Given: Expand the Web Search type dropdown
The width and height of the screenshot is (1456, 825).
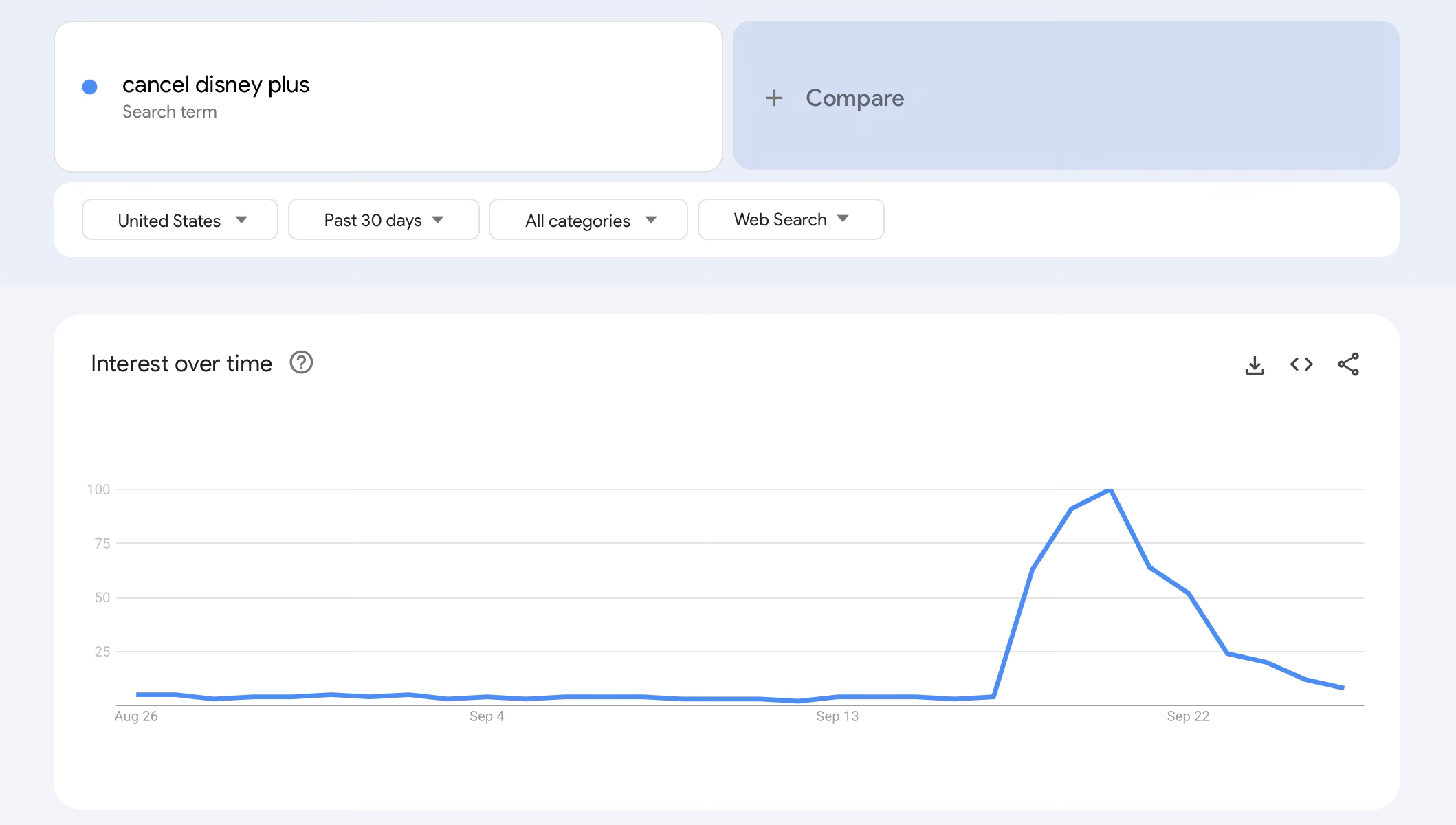Looking at the screenshot, I should tap(791, 220).
